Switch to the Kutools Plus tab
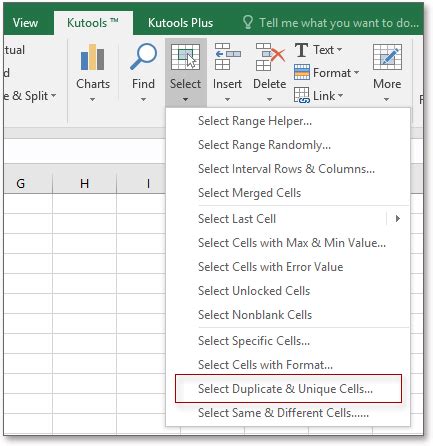Screen dimensions: 433x446 pyautogui.click(x=180, y=23)
